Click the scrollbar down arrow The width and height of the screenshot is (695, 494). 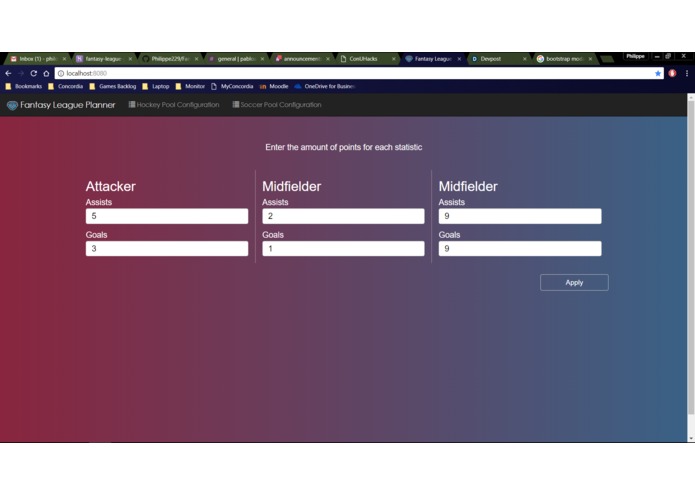point(691,438)
